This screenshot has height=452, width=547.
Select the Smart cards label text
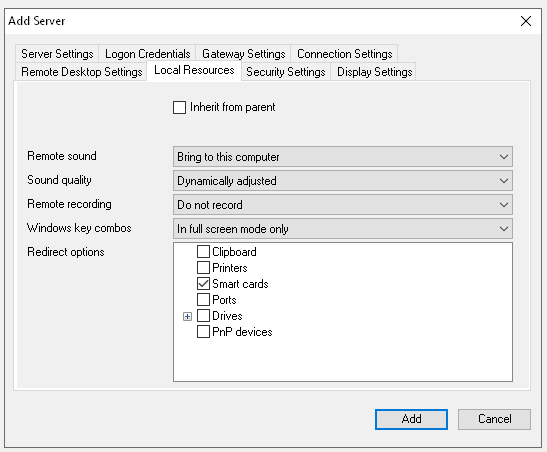(240, 284)
